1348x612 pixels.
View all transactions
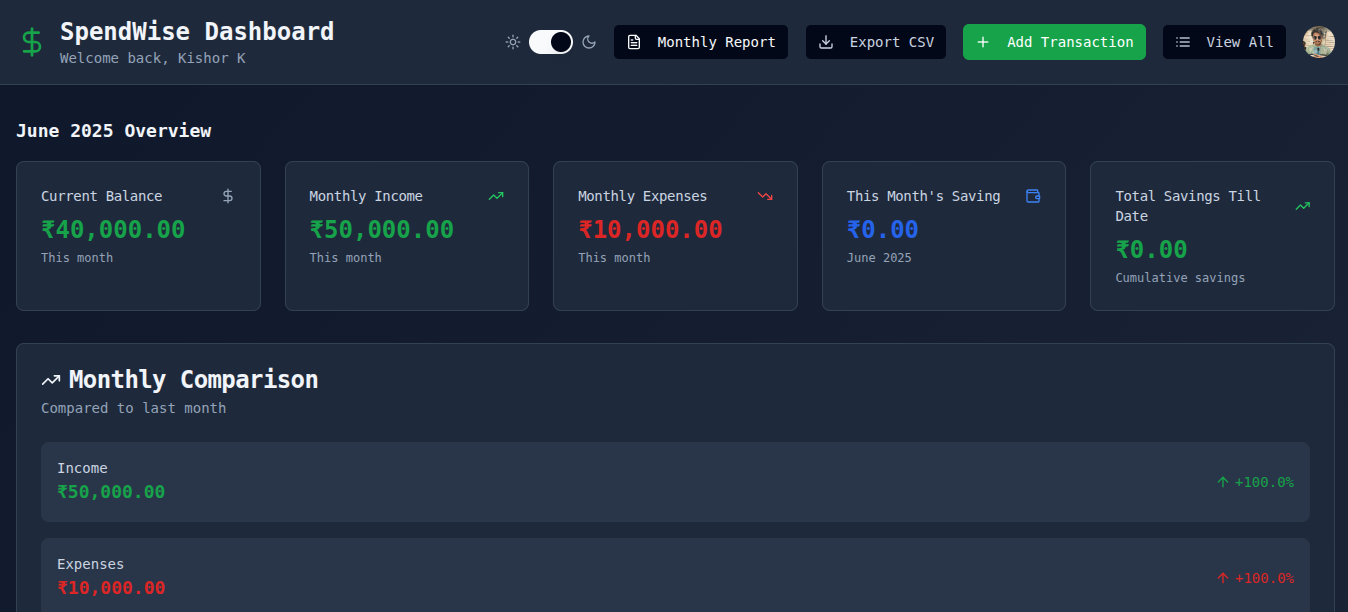[x=1224, y=42]
